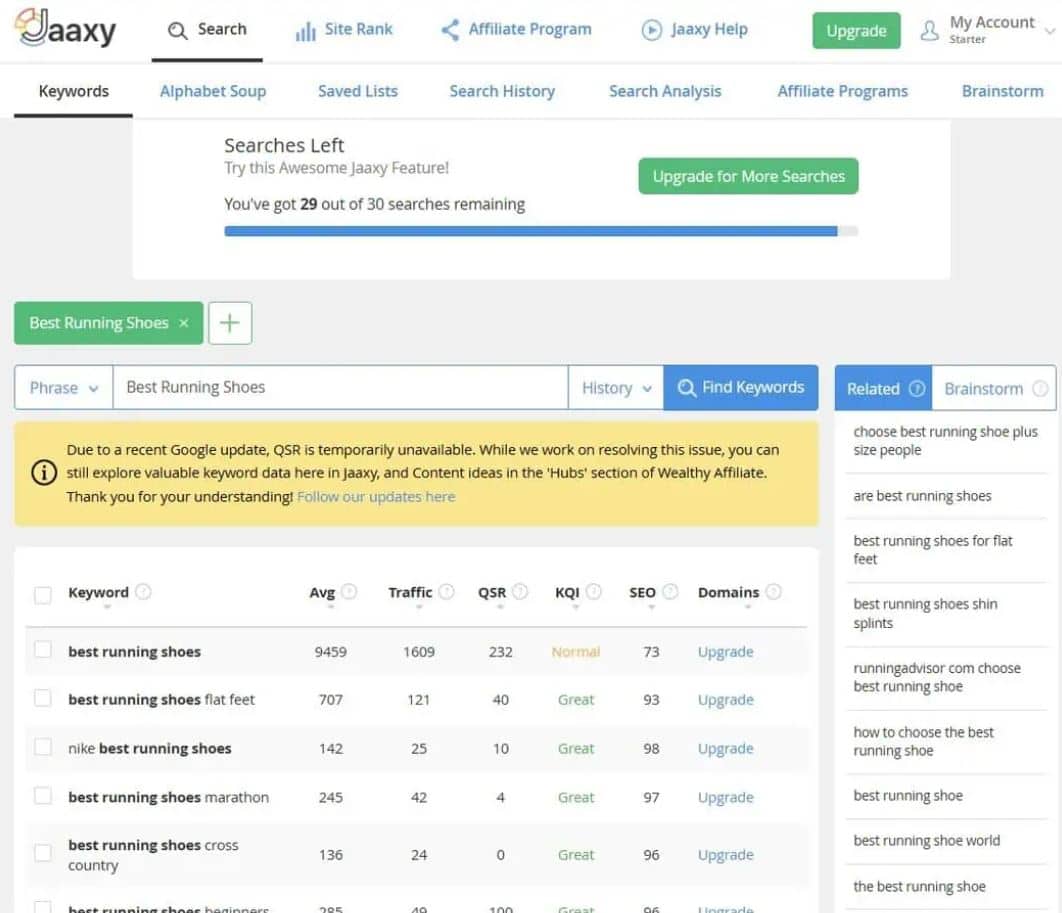Click the 'Normal' KQI value
Image resolution: width=1062 pixels, height=913 pixels.
click(576, 652)
